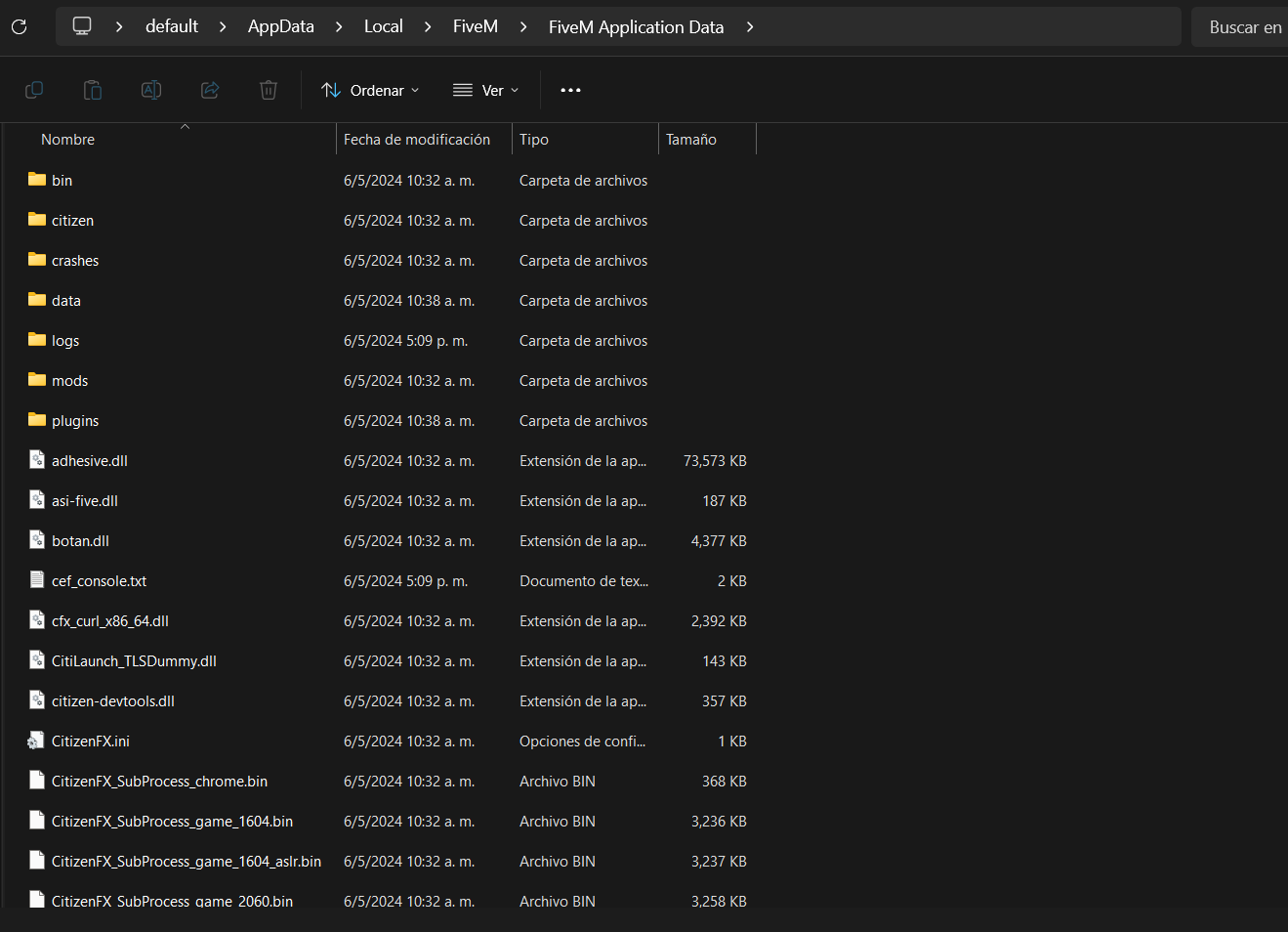Open the Ver view dropdown
1288x932 pixels.
[x=485, y=90]
